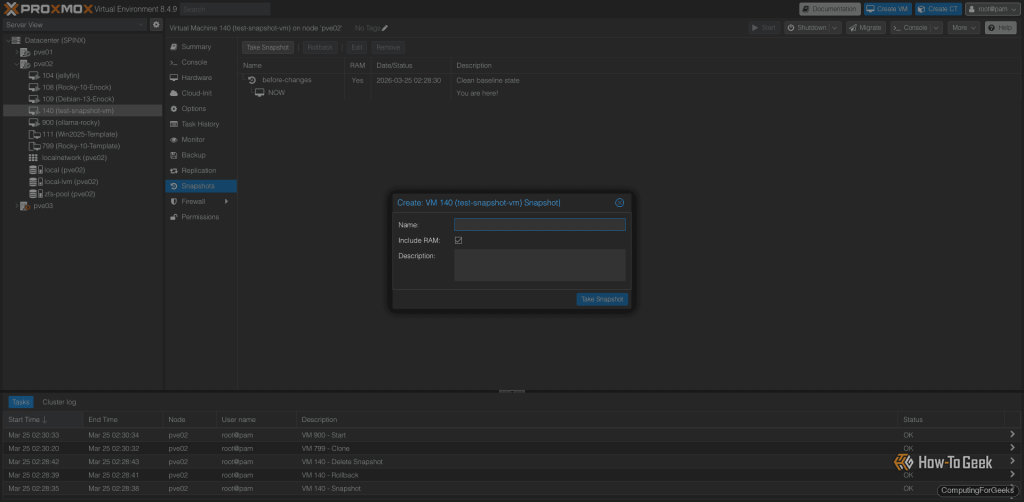Image resolution: width=1024 pixels, height=502 pixels.
Task: Click the Create VM button
Action: [888, 9]
